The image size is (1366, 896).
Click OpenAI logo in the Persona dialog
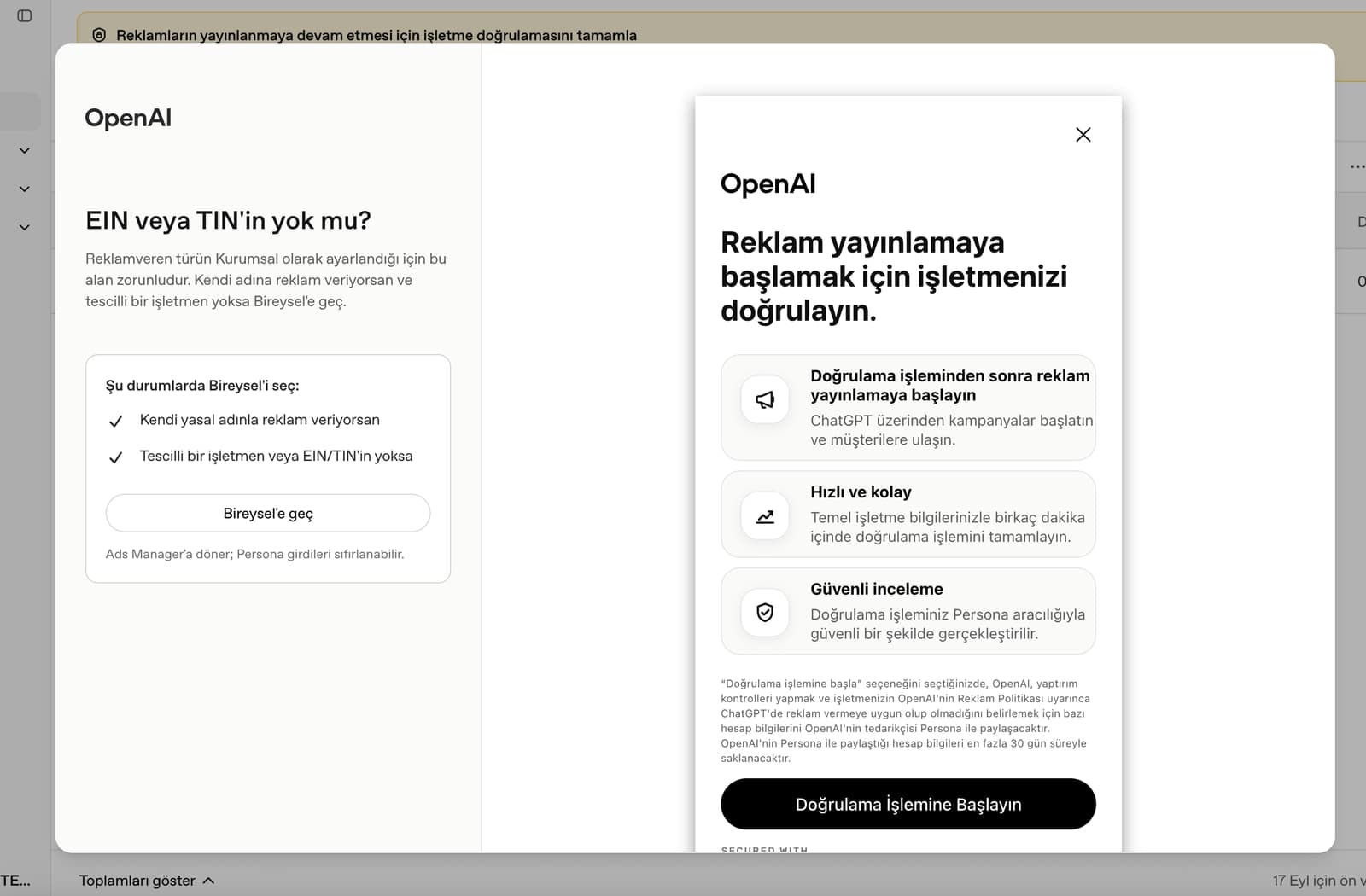(x=768, y=183)
